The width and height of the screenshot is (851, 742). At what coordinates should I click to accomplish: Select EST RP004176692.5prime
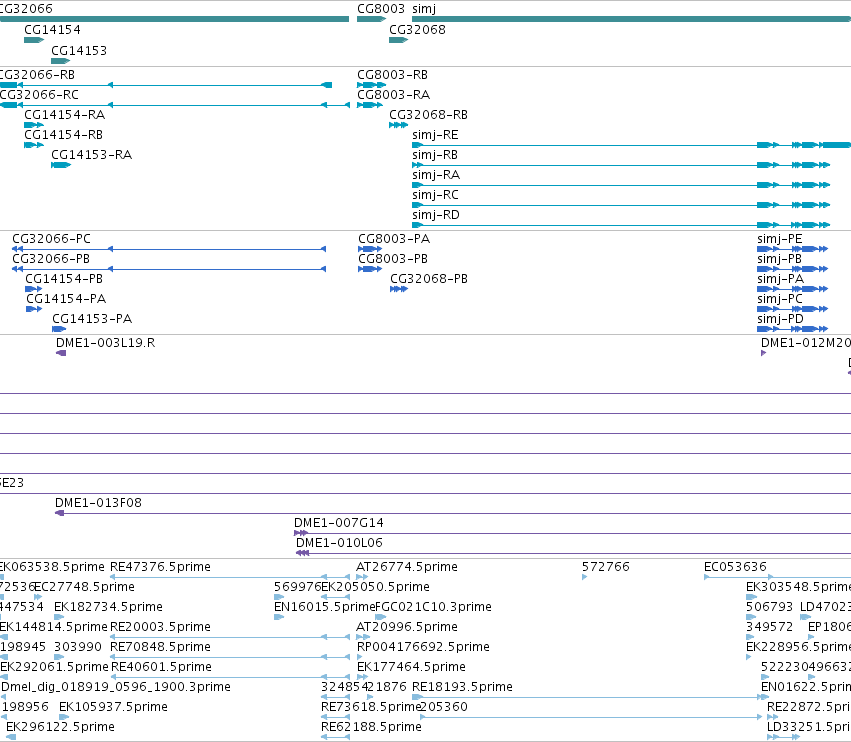tap(423, 648)
